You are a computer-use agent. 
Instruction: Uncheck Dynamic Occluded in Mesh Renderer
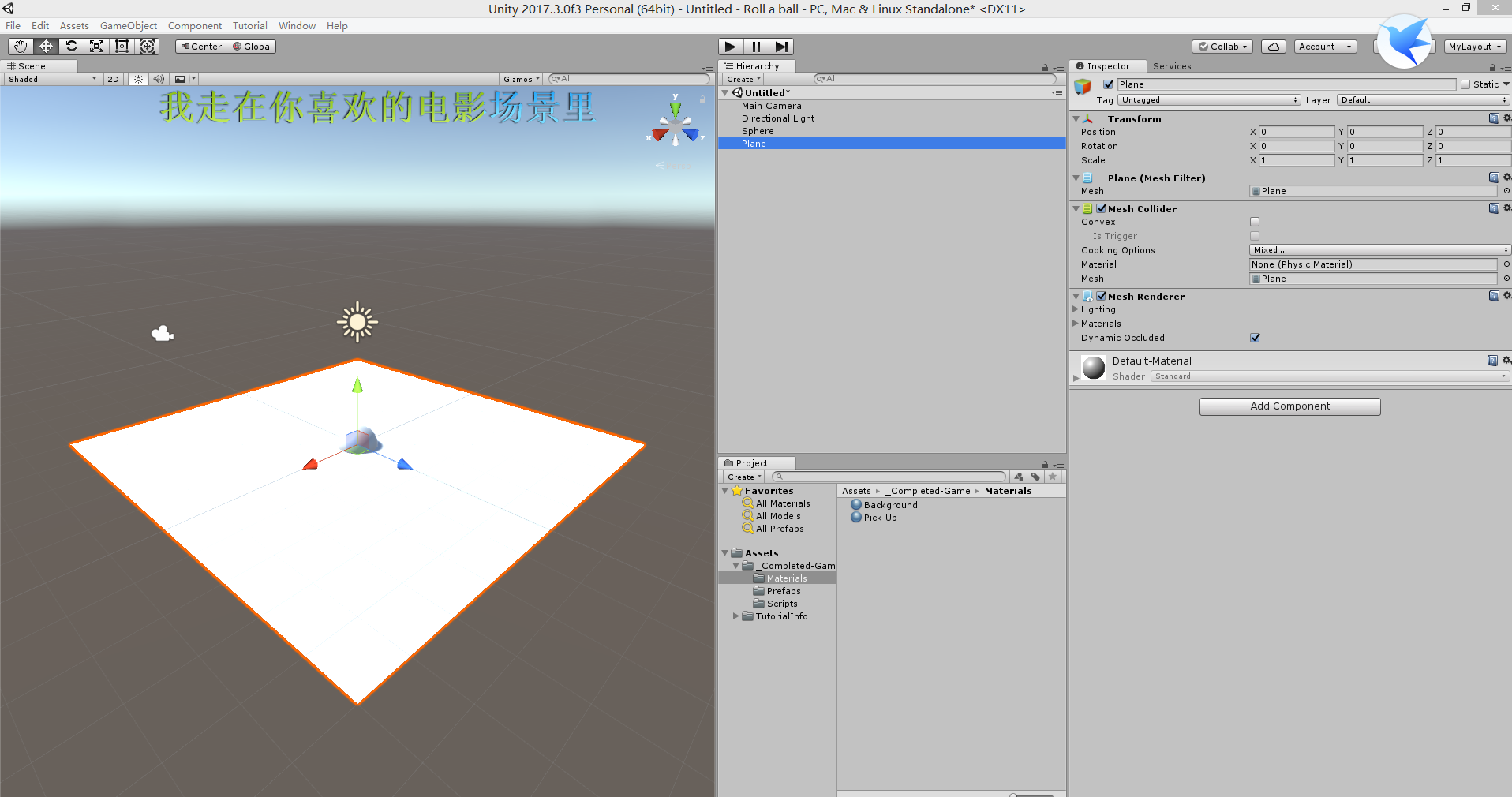click(x=1255, y=338)
